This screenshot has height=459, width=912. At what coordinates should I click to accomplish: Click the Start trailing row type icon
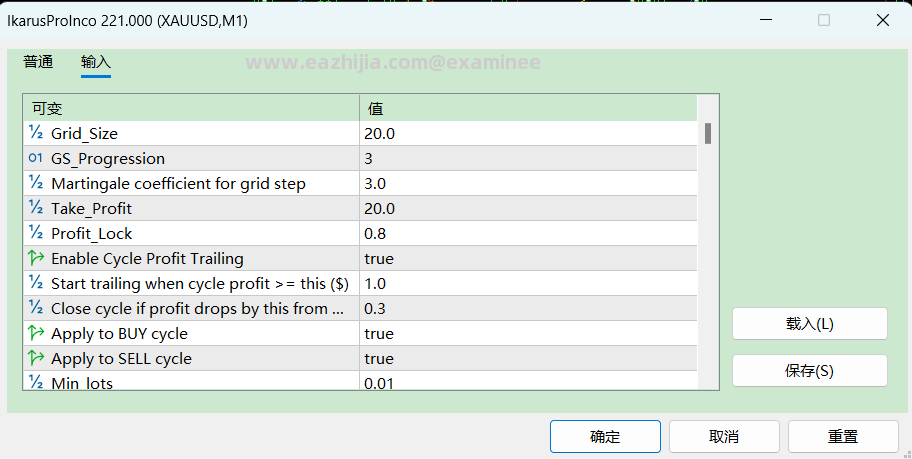tap(35, 283)
